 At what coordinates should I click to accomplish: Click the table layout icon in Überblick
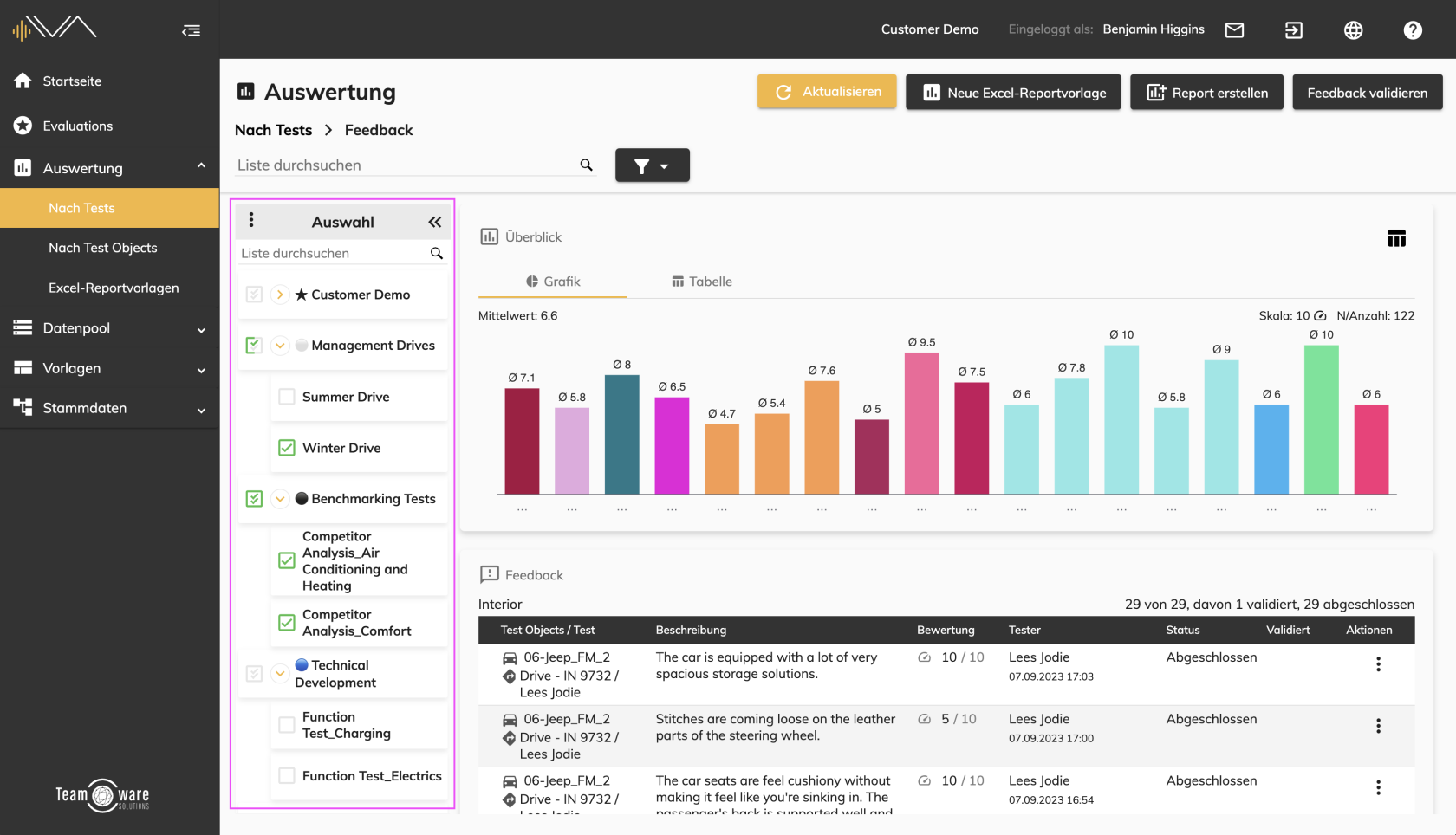tap(1396, 238)
